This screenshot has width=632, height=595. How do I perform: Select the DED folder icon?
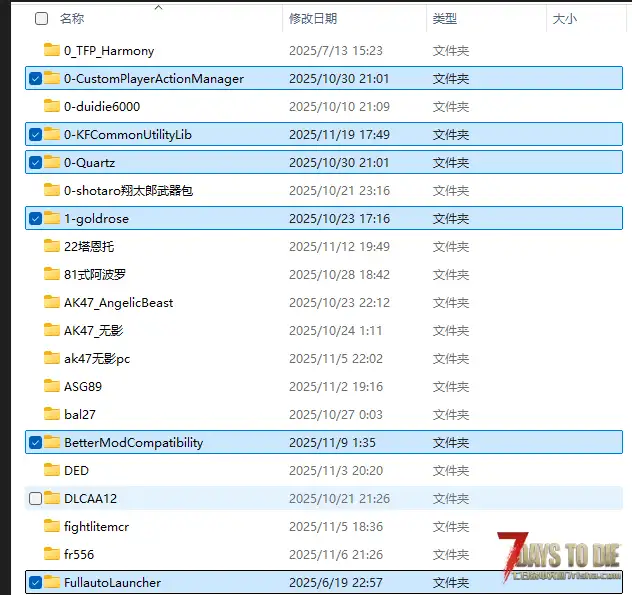[x=52, y=470]
